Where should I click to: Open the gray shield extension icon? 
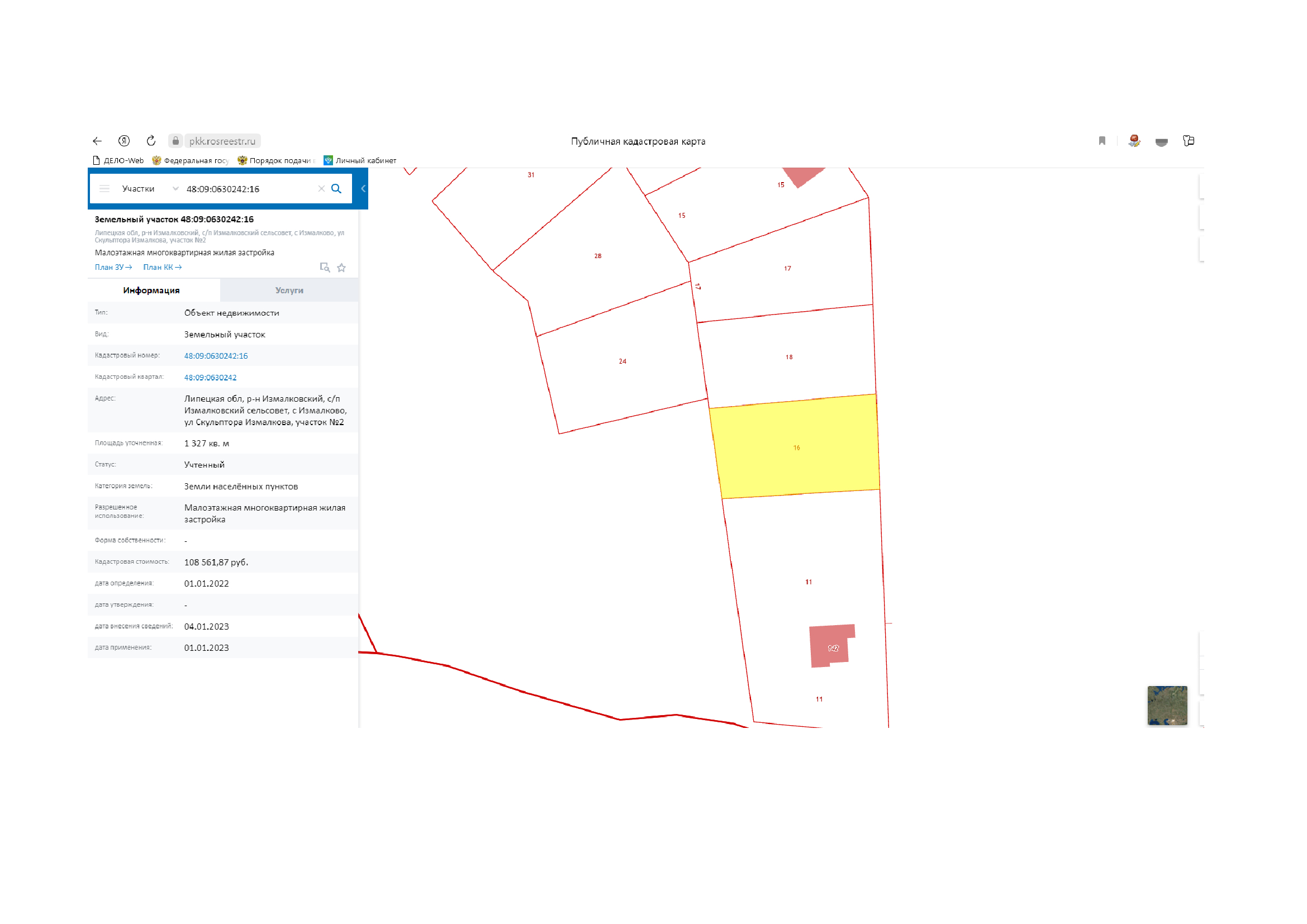1162,142
